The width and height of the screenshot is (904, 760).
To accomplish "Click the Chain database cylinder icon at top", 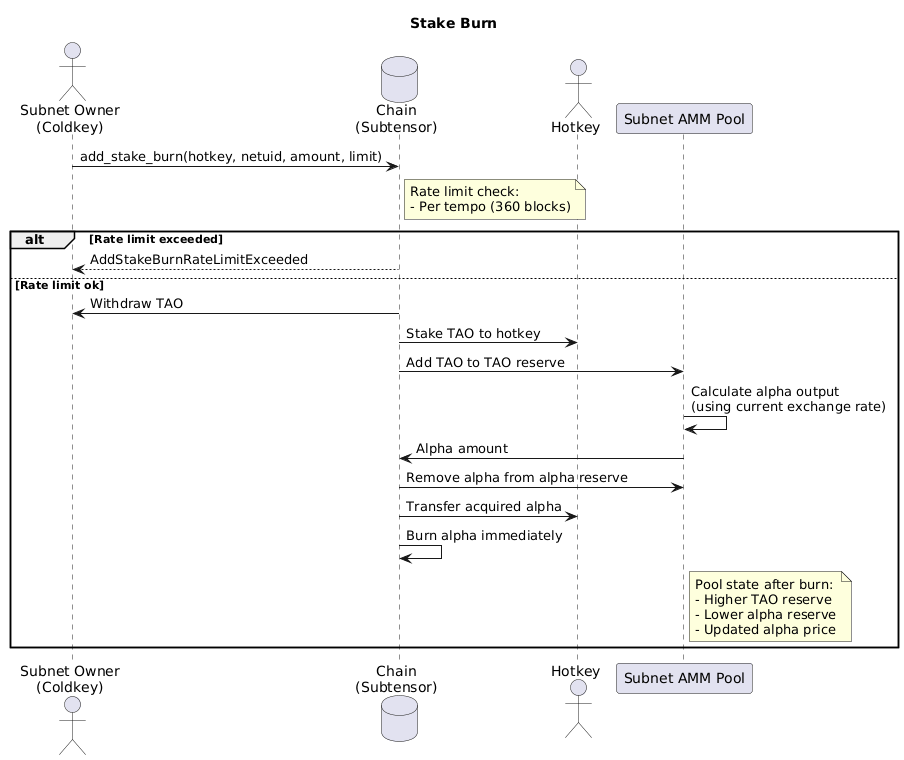I will [x=397, y=78].
